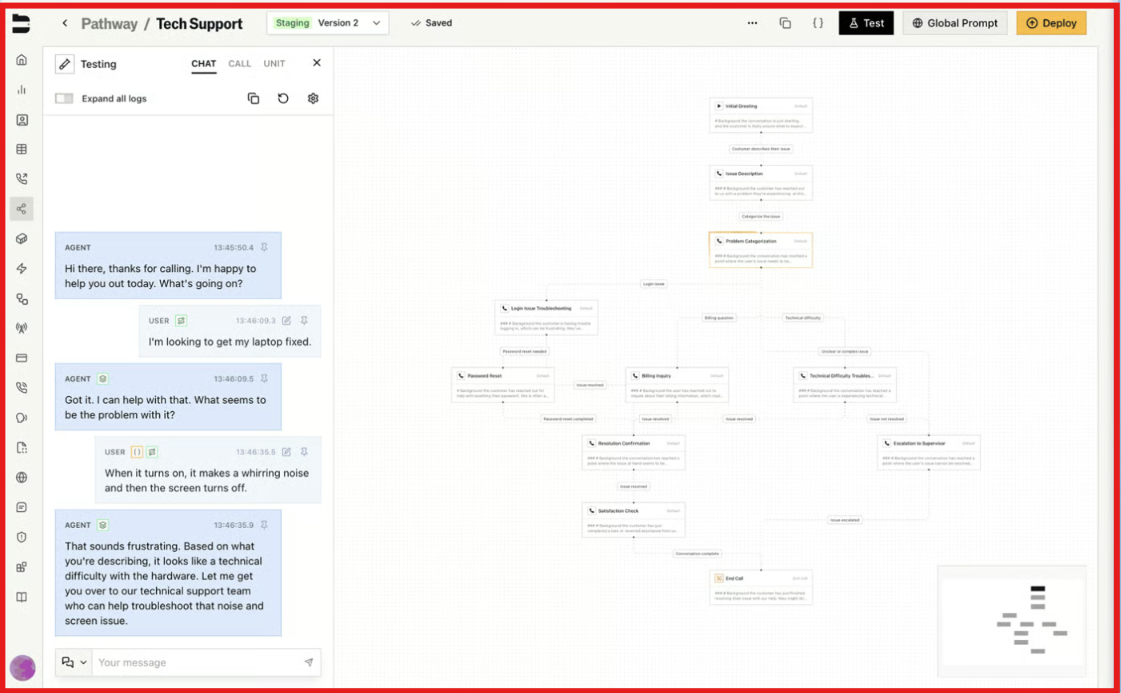This screenshot has width=1121, height=693.
Task: Click the Test button
Action: [866, 23]
